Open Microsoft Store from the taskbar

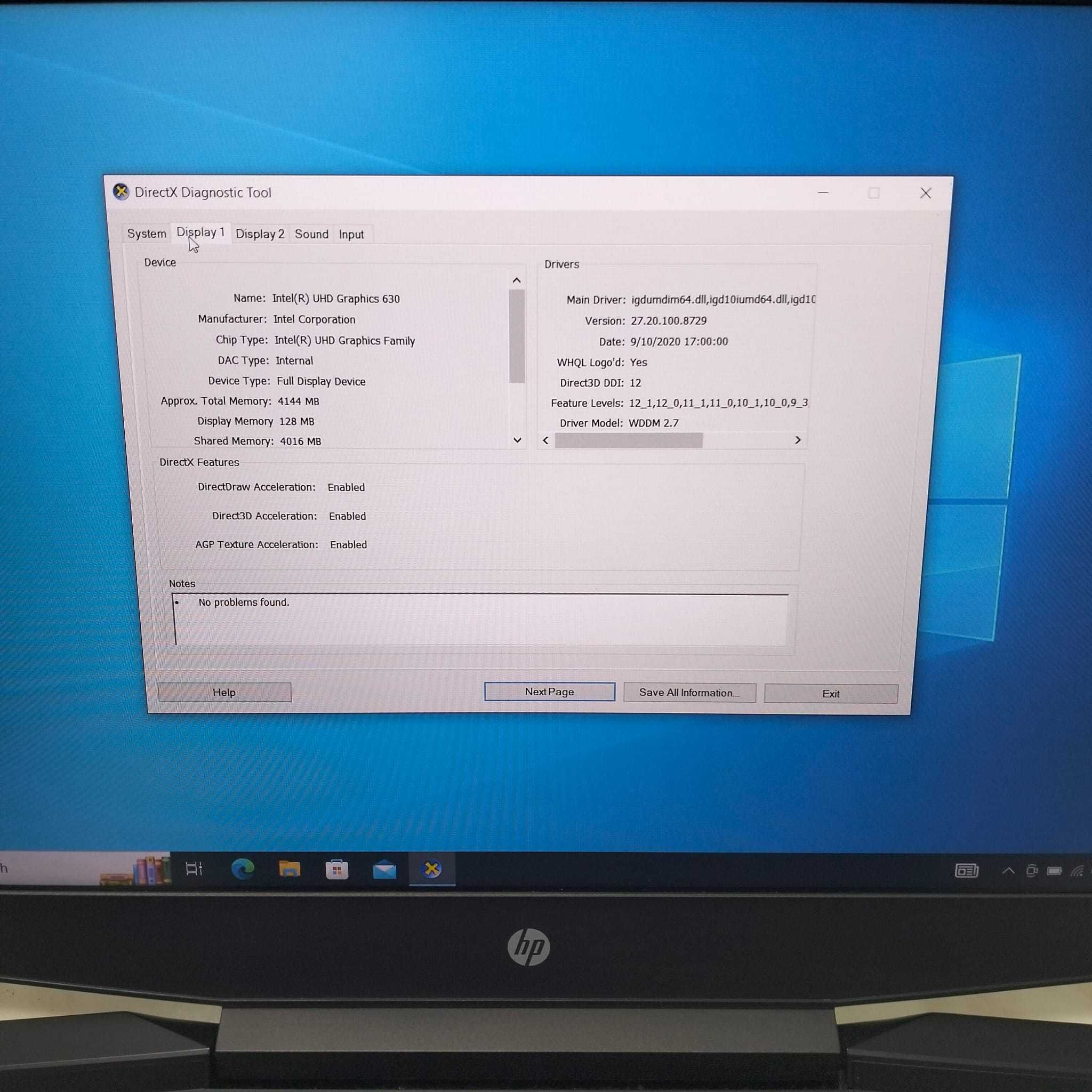click(x=337, y=869)
